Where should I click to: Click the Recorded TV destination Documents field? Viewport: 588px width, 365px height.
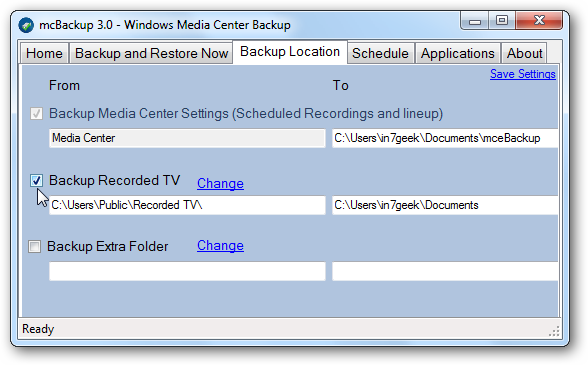coord(445,205)
